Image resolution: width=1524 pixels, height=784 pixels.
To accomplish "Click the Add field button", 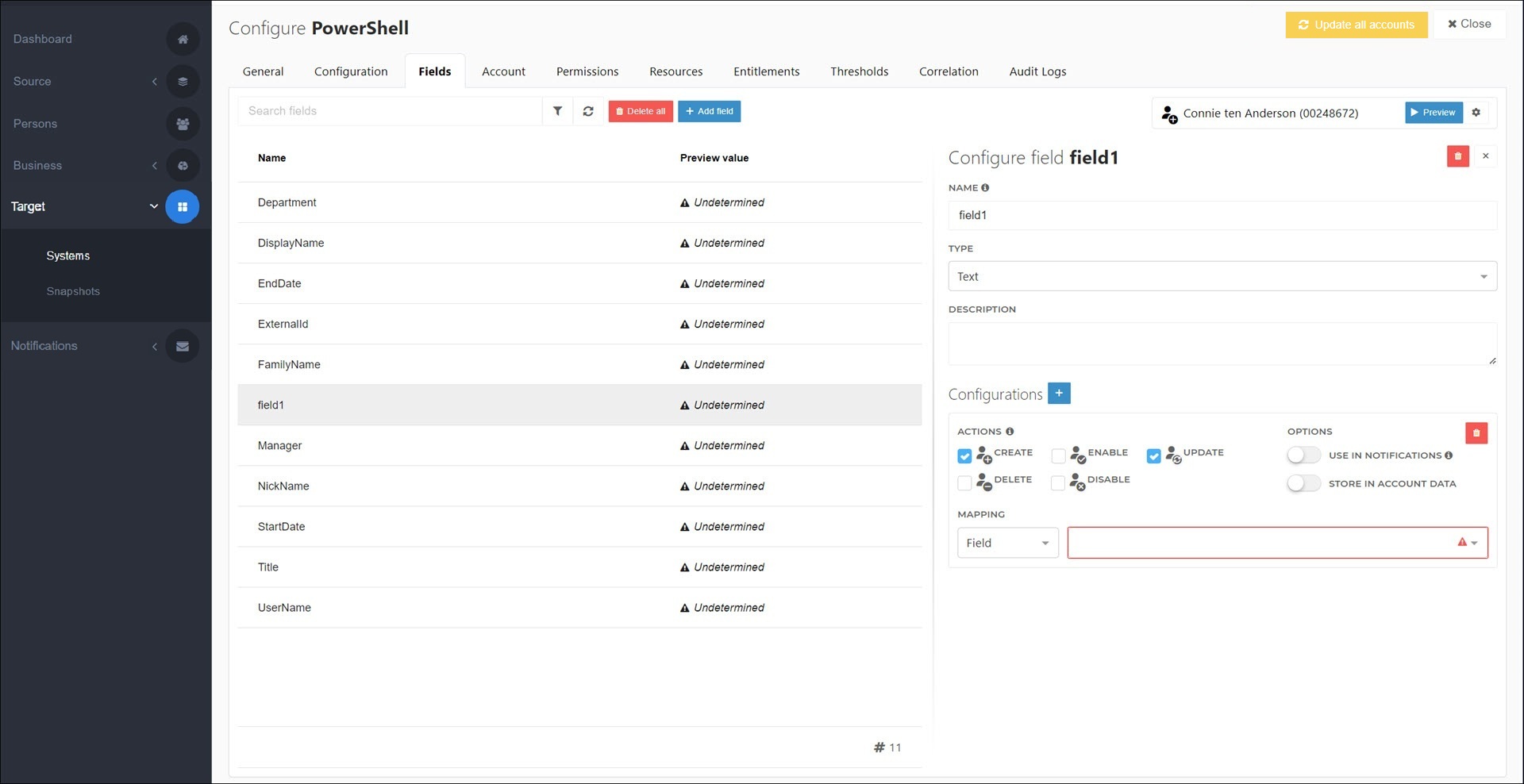I will click(x=709, y=111).
